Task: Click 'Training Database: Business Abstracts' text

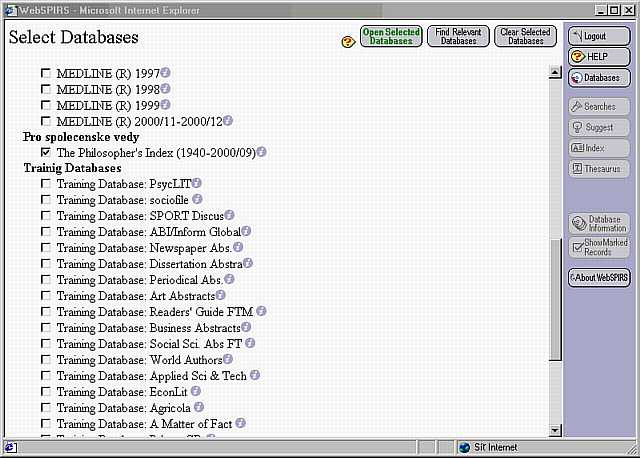Action: tap(149, 328)
